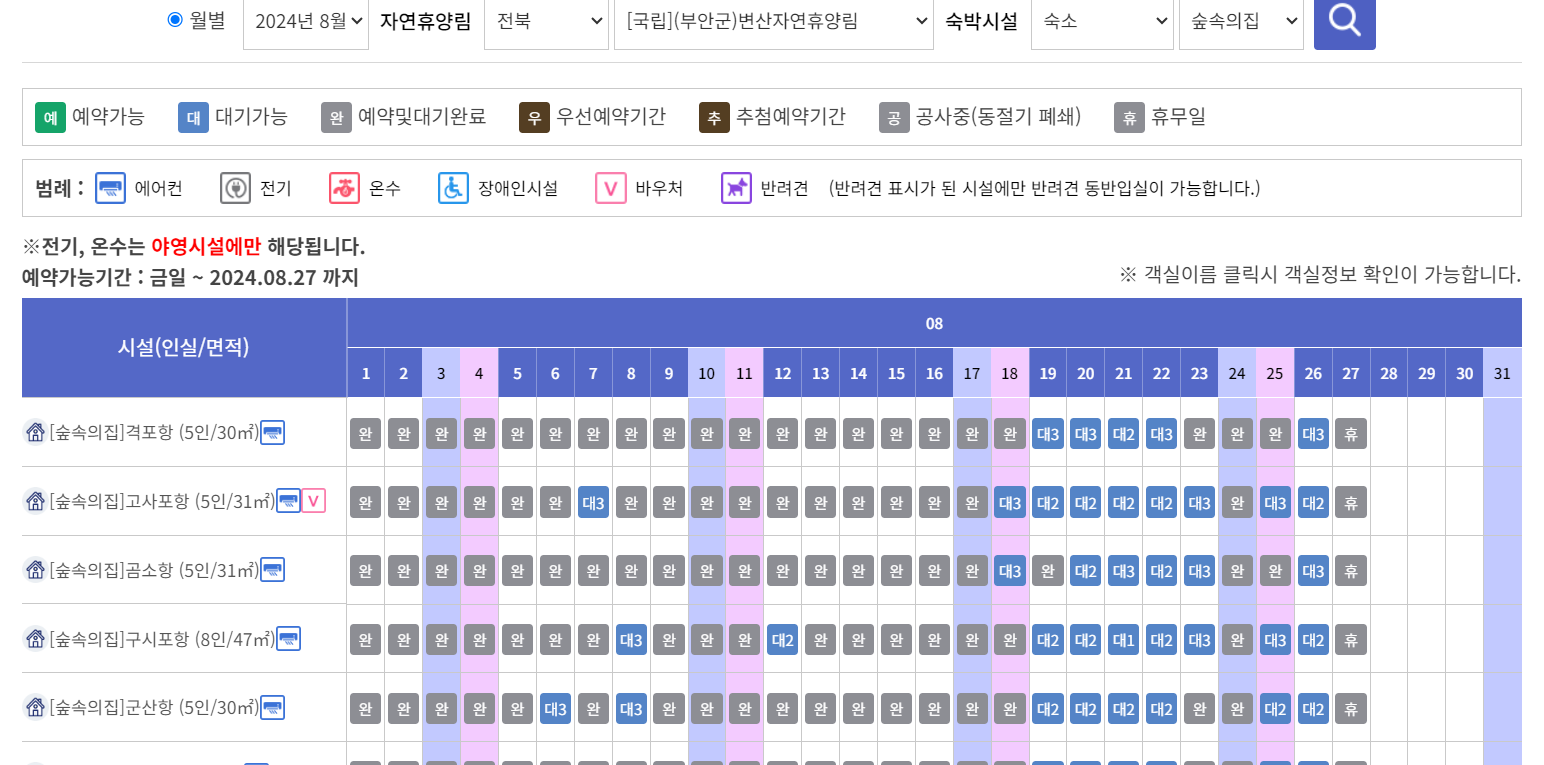Open the 전북 region dropdown
The width and height of the screenshot is (1544, 765).
(x=547, y=21)
